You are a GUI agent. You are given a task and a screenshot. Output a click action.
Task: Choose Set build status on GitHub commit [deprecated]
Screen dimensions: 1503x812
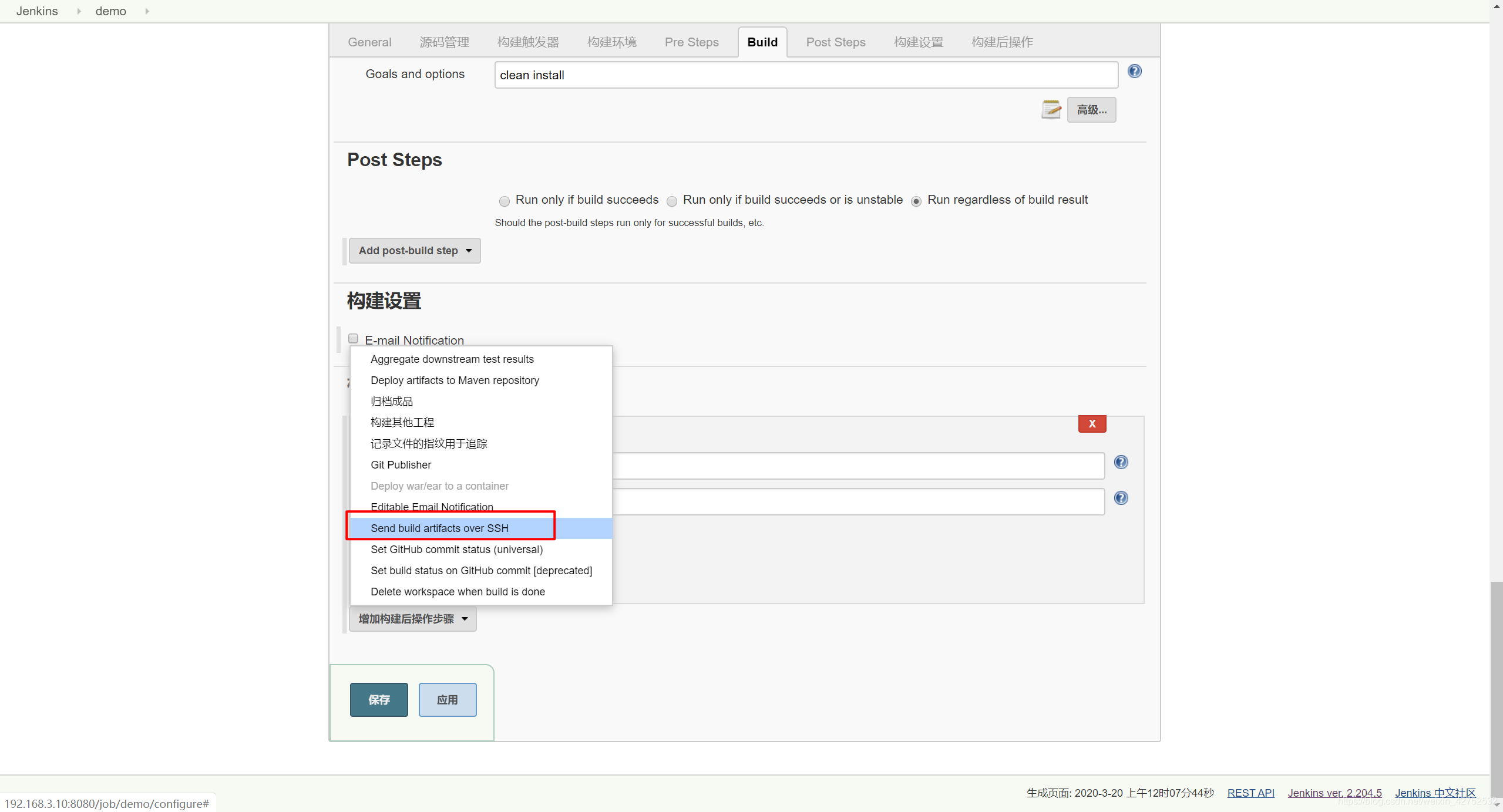click(481, 571)
